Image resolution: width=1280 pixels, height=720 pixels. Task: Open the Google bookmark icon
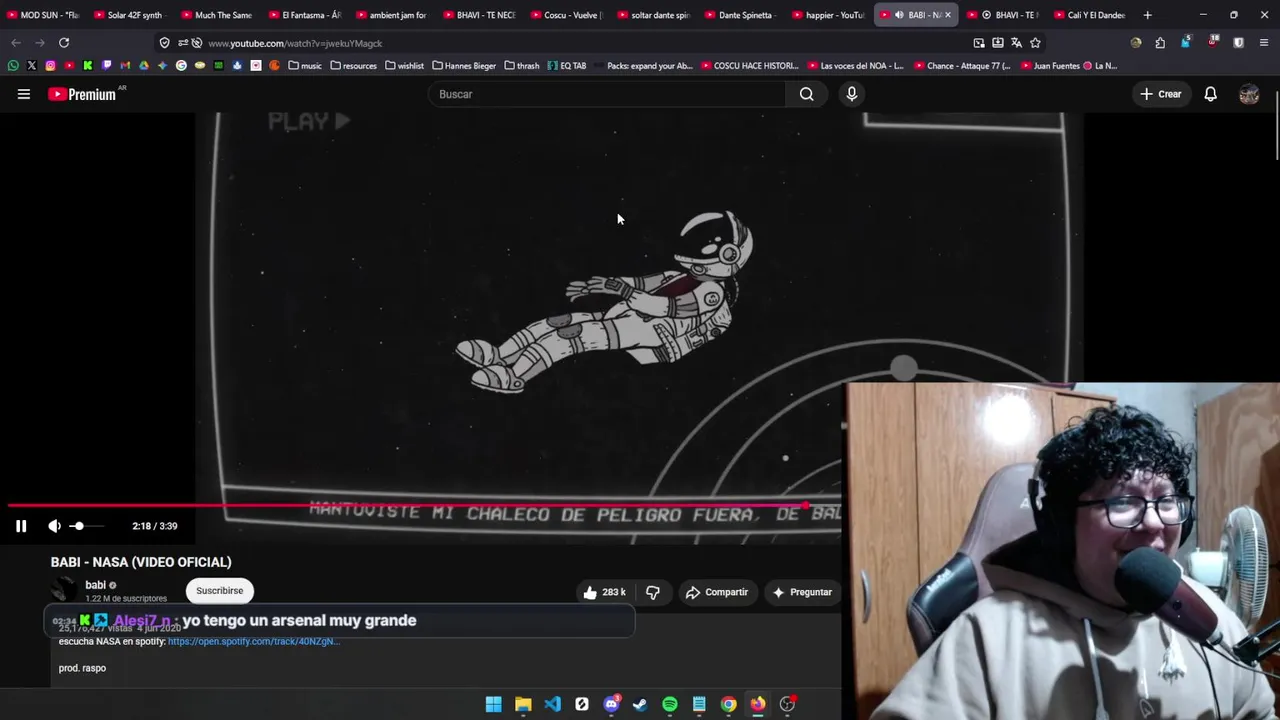tap(181, 66)
